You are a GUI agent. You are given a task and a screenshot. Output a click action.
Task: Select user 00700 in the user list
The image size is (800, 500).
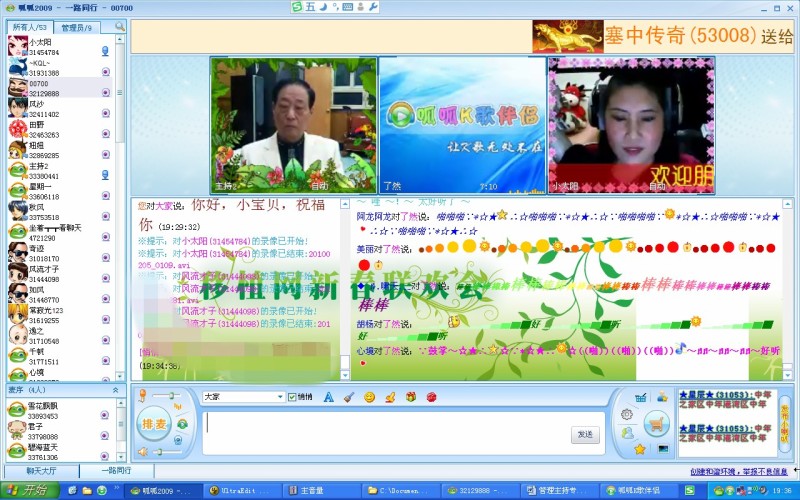60,88
